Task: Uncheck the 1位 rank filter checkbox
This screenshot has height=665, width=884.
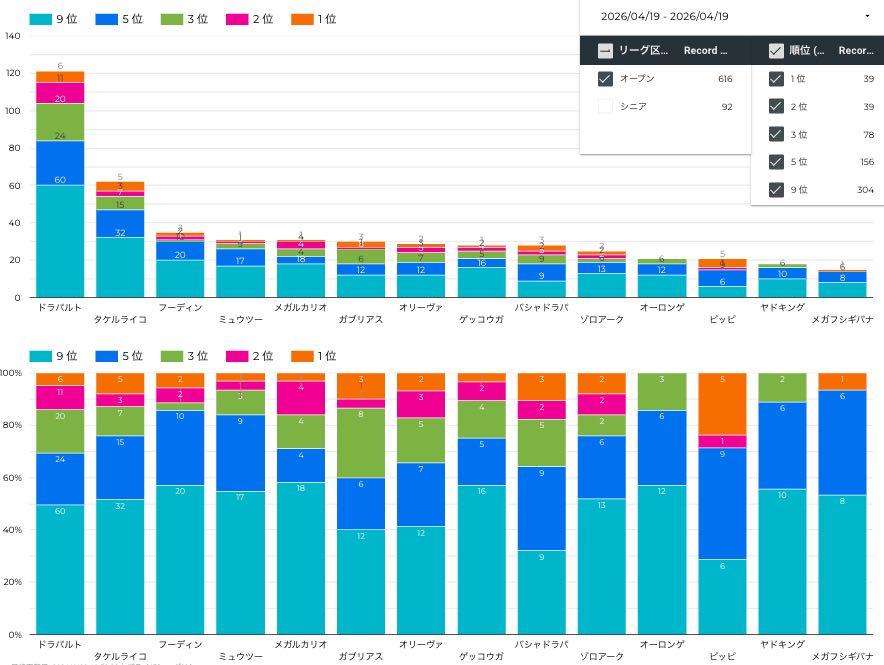Action: (x=775, y=79)
